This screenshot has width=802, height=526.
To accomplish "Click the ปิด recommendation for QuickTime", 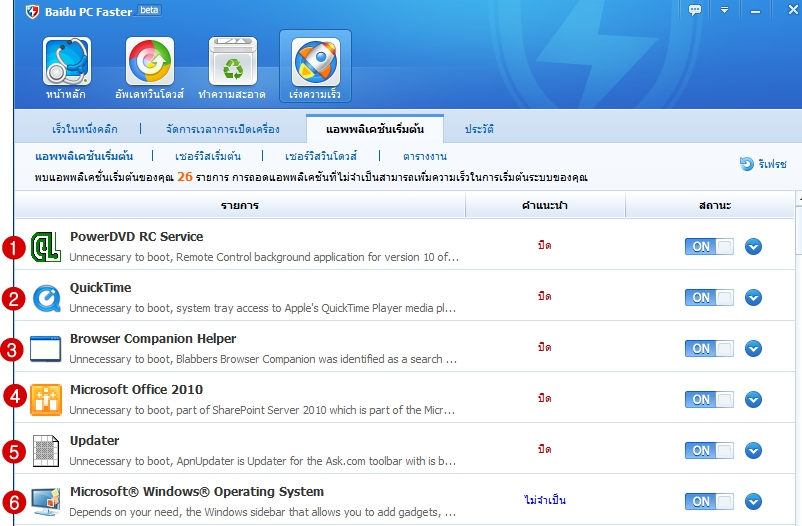I will point(545,296).
